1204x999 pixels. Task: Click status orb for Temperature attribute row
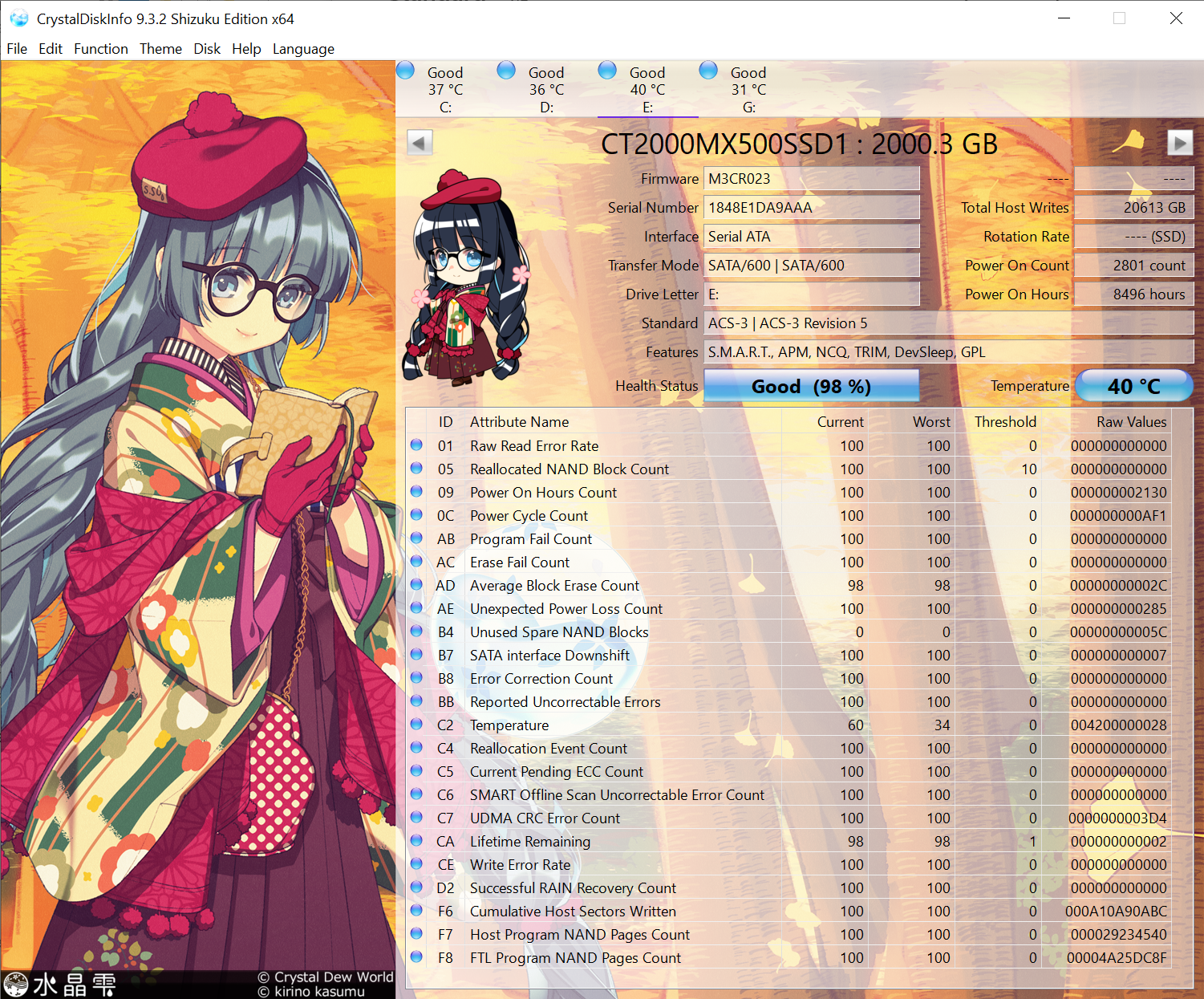416,724
